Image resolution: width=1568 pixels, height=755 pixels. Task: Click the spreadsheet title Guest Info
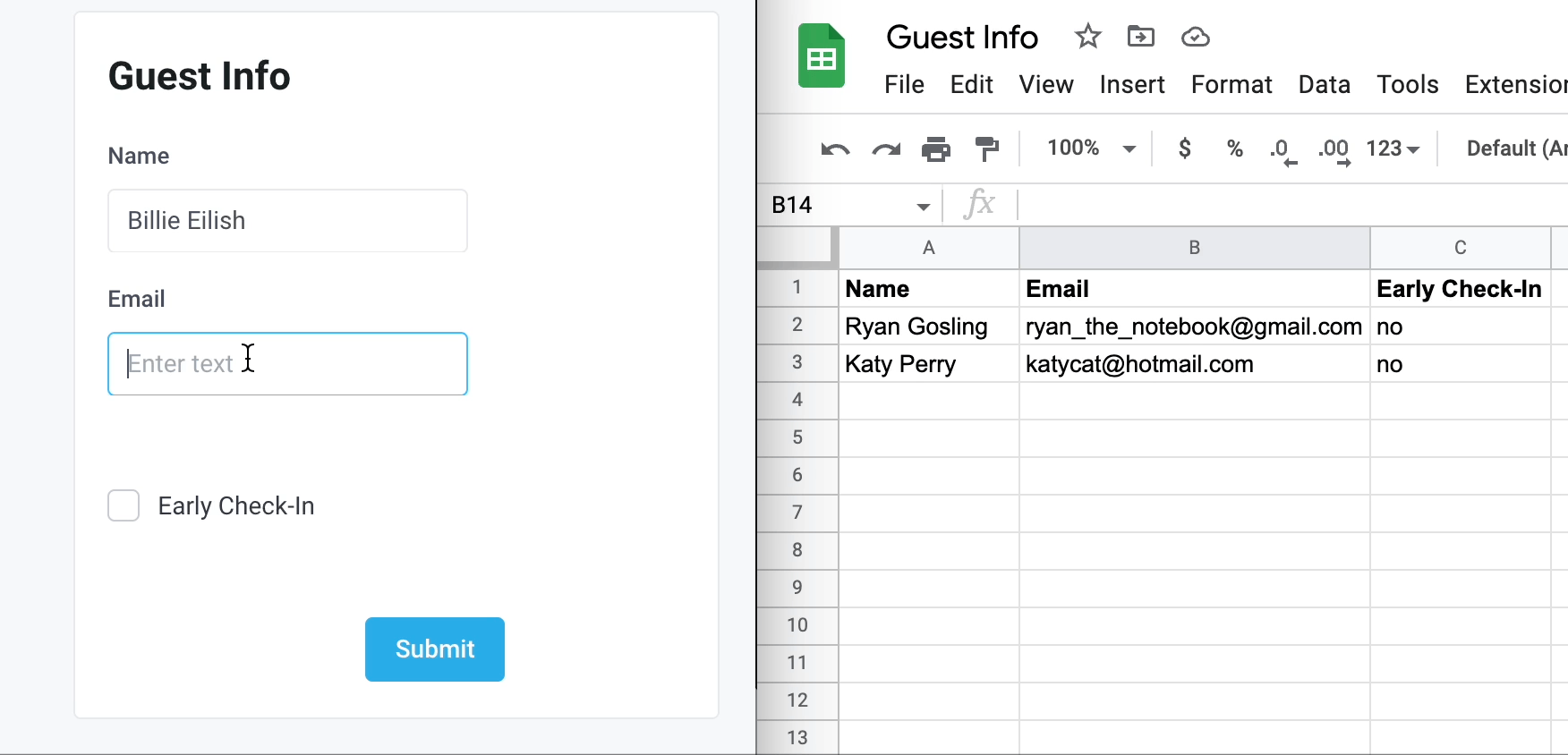click(962, 38)
